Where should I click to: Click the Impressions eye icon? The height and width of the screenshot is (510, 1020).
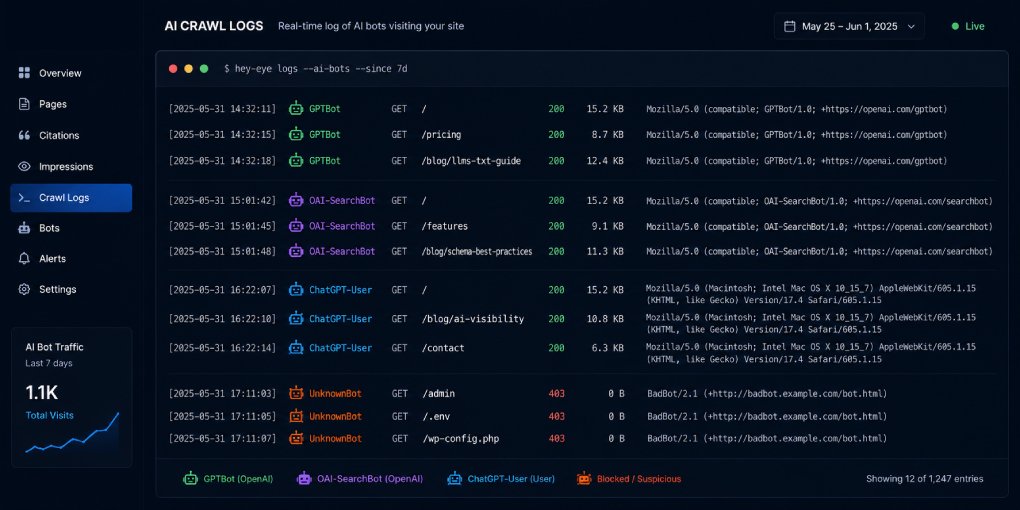coord(24,167)
